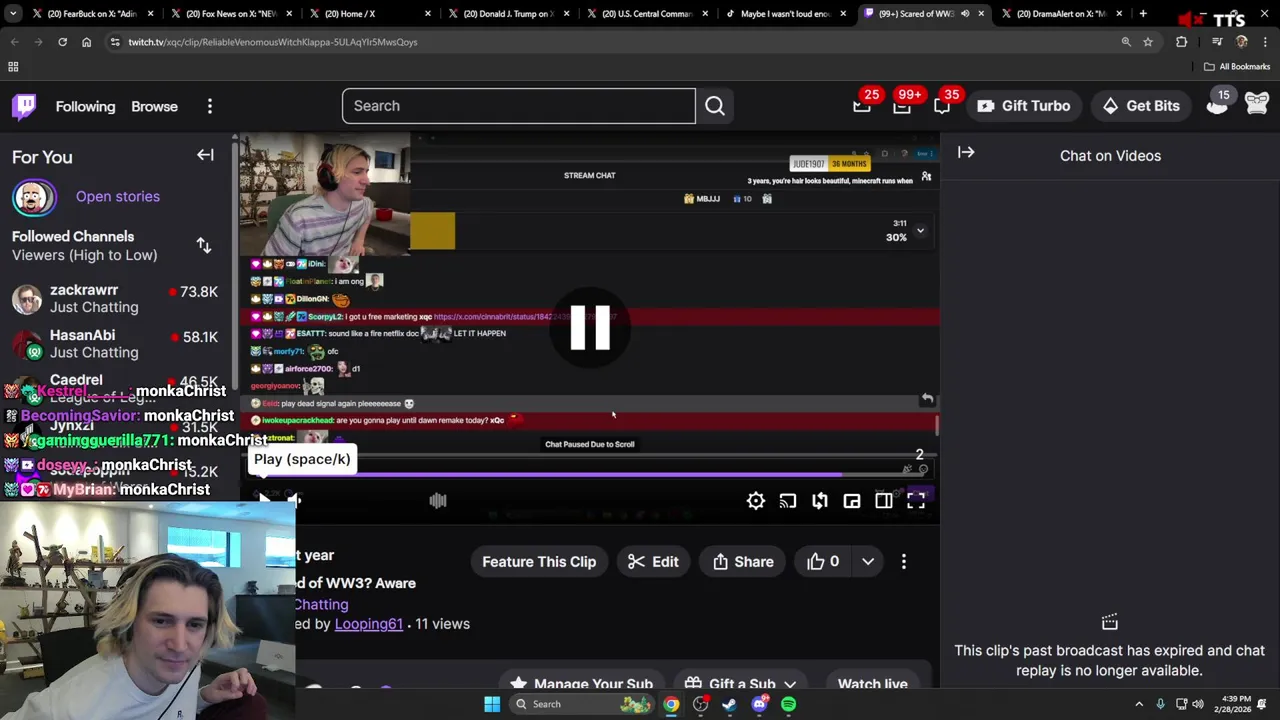This screenshot has width=1280, height=720.
Task: Click the clip loop arrows icon
Action: point(820,501)
